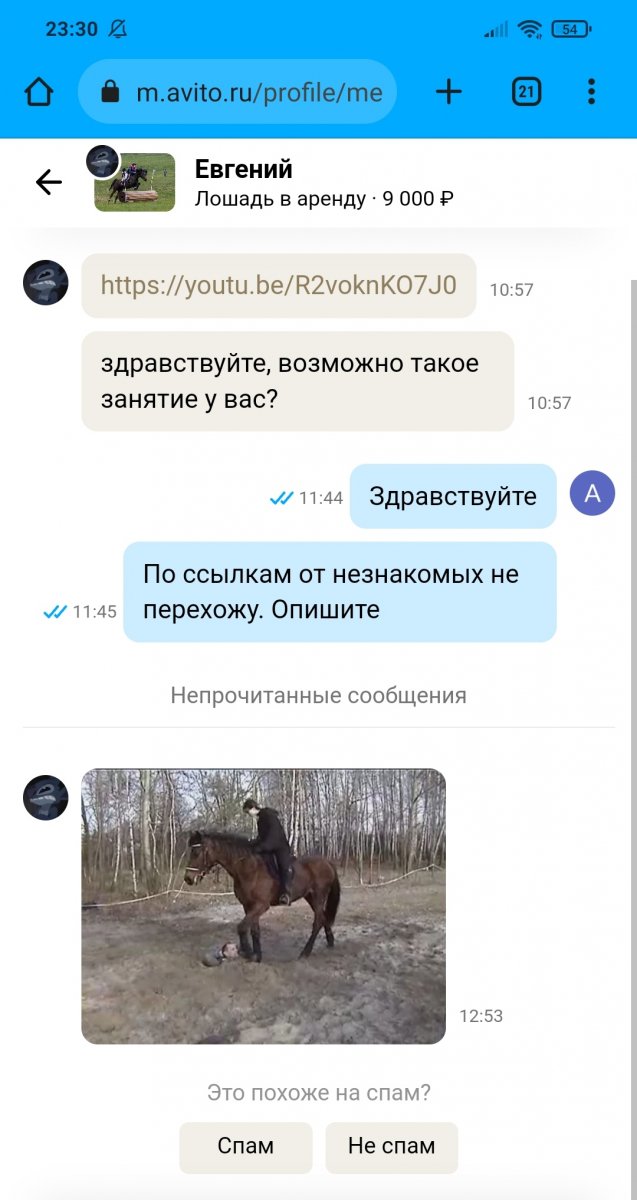Tap the 'По ссылкам от незнакомых' message bubble

(x=340, y=592)
